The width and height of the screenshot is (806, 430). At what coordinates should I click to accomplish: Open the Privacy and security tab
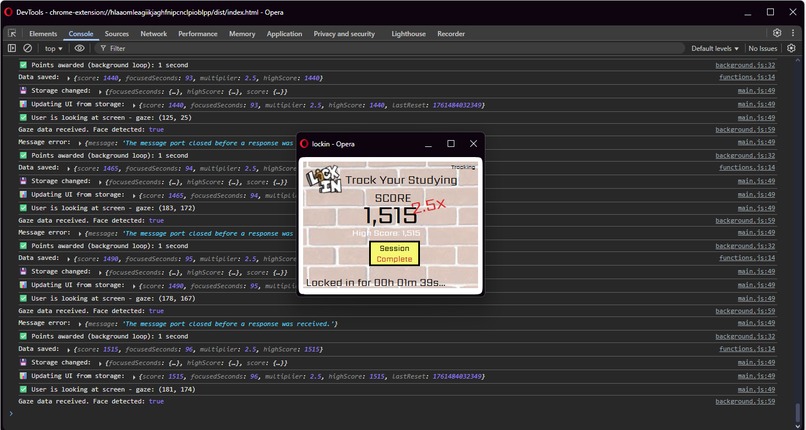(344, 33)
